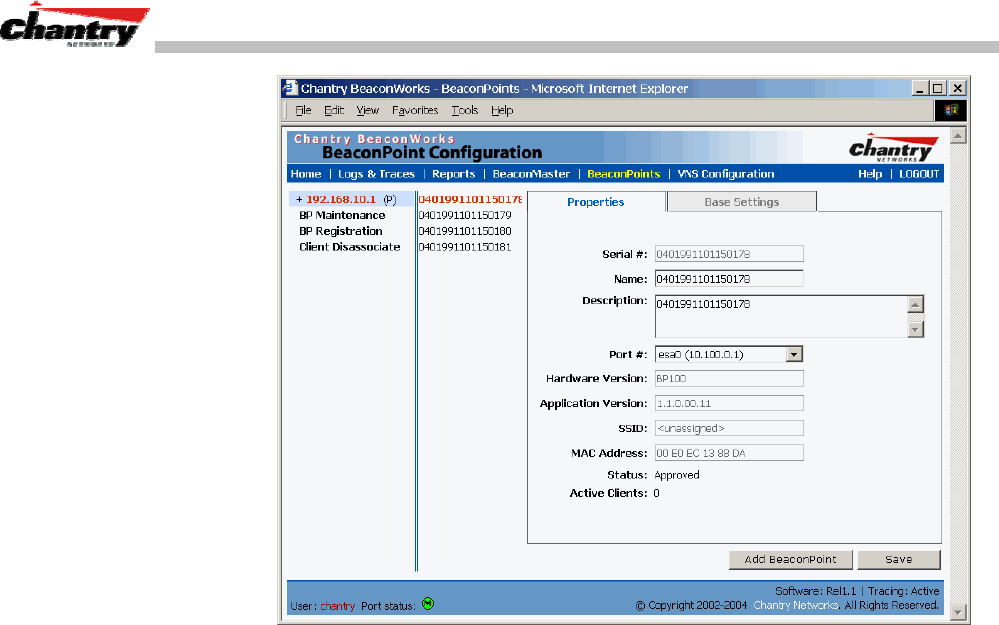Click the MAC Address field

[729, 453]
